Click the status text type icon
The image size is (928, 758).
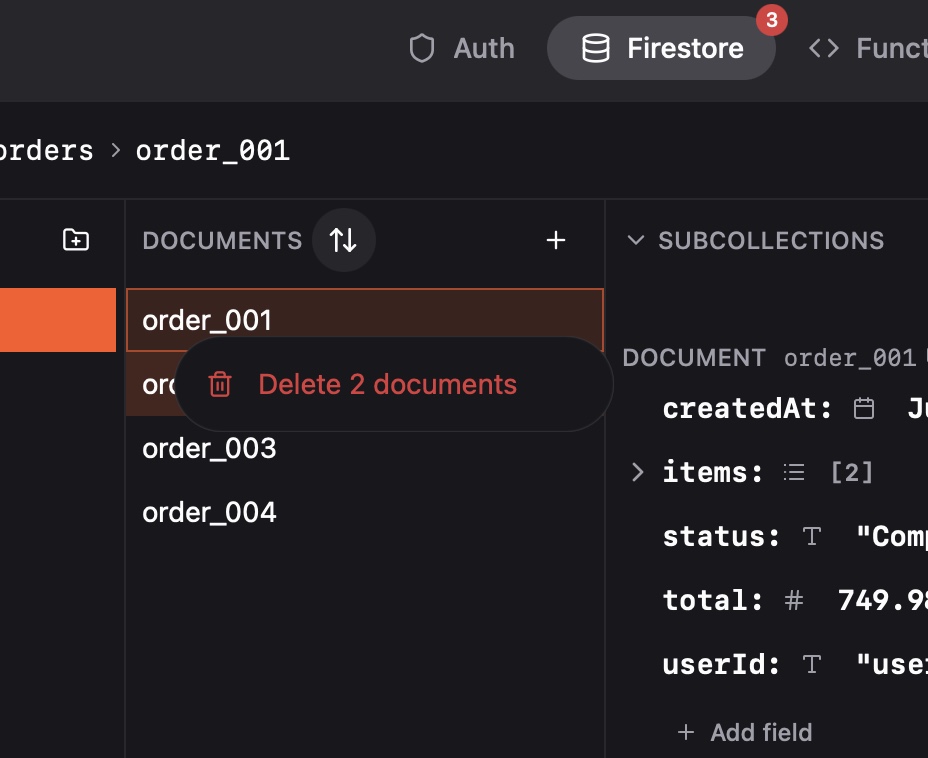point(811,537)
